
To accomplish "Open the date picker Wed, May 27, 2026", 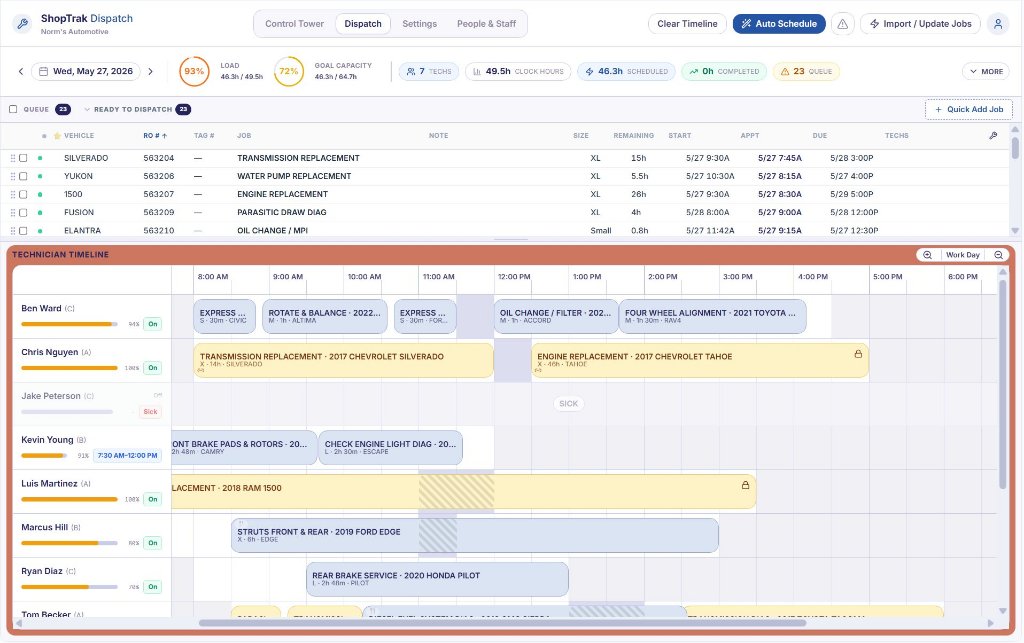I will [x=86, y=71].
